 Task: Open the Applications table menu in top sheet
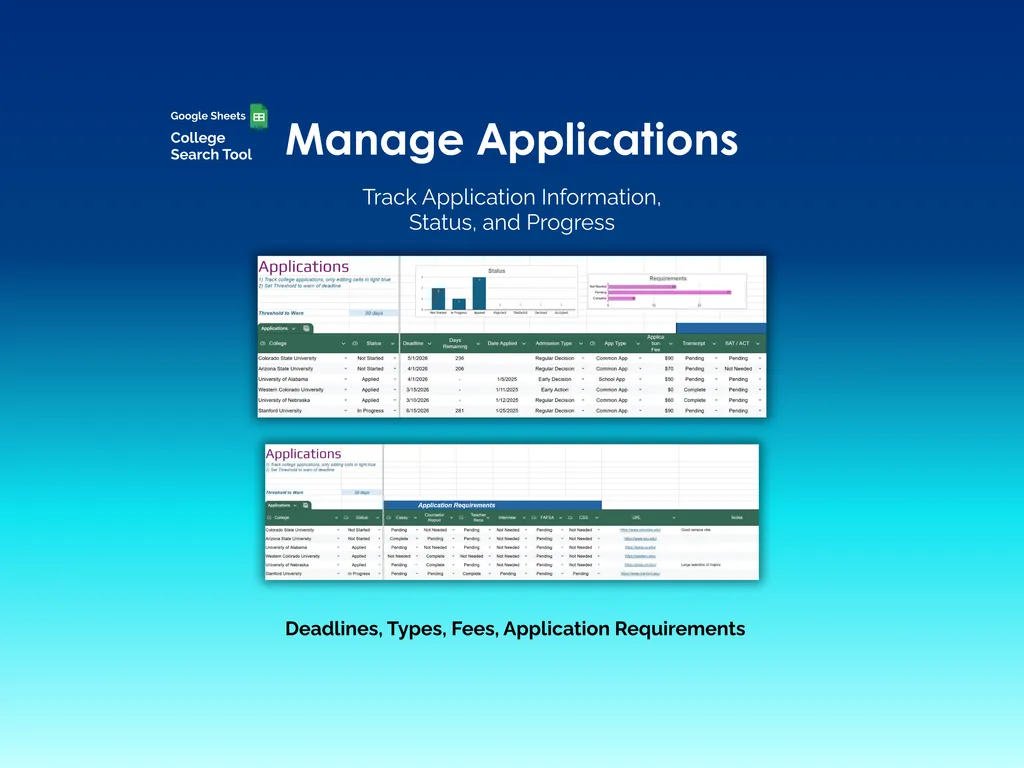click(x=293, y=328)
